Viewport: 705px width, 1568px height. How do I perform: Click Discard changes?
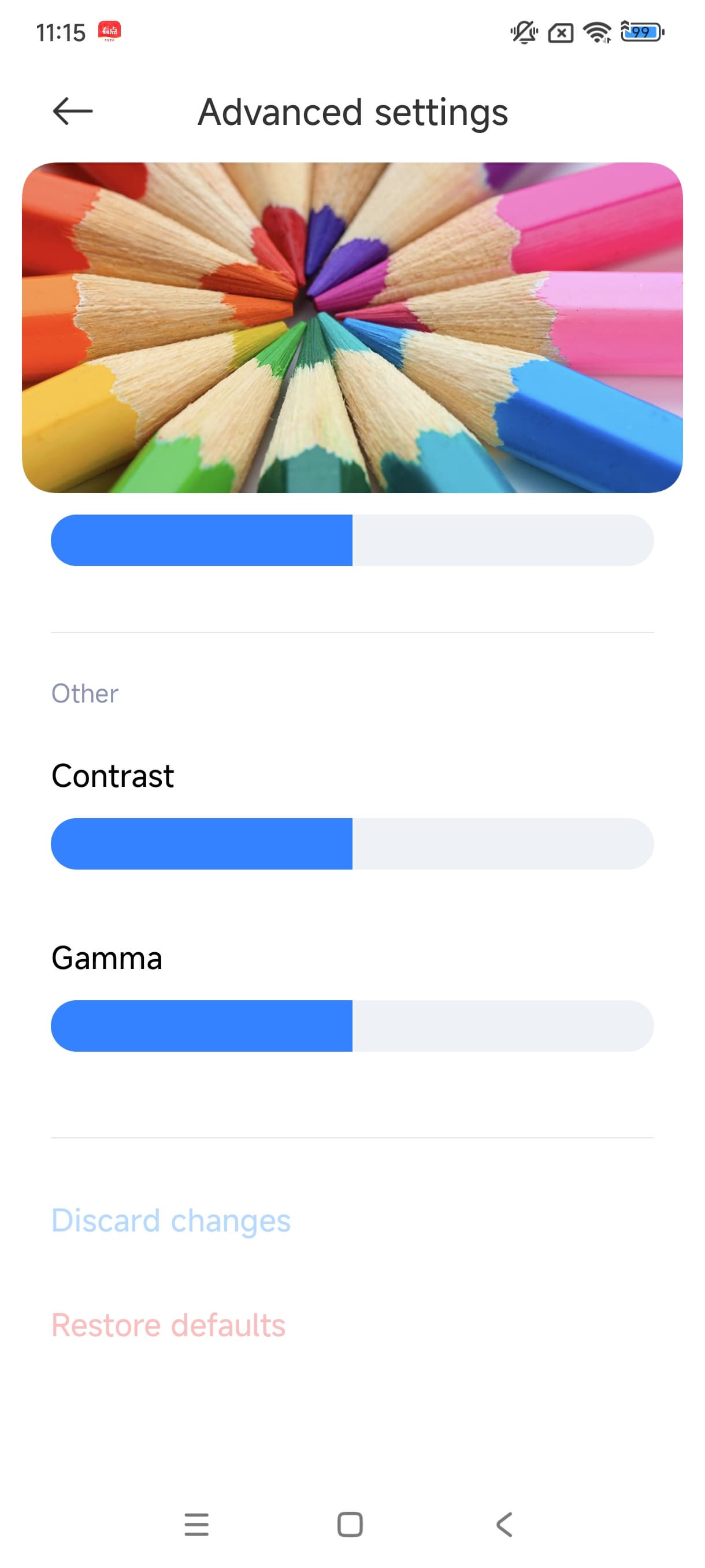tap(171, 1221)
